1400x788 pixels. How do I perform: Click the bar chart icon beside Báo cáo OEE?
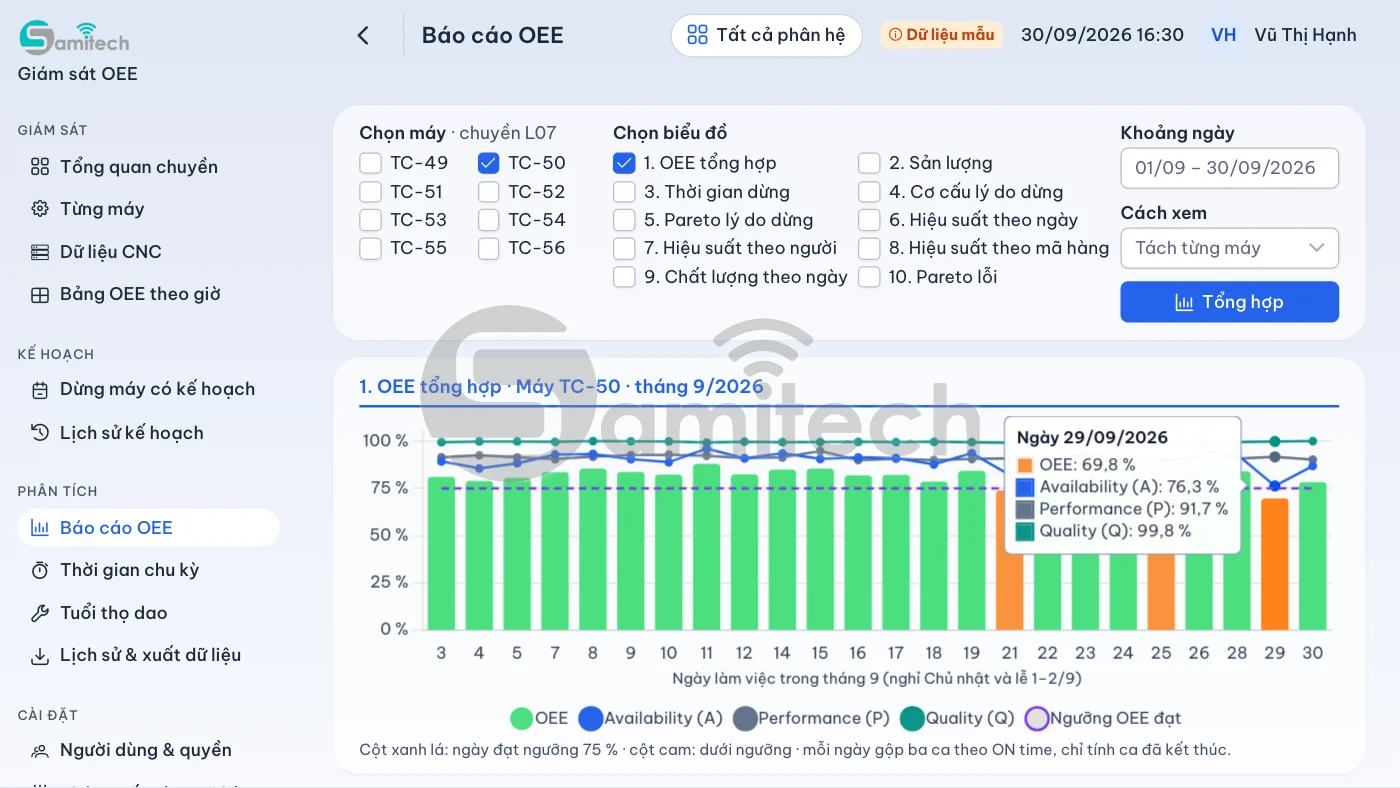click(40, 528)
